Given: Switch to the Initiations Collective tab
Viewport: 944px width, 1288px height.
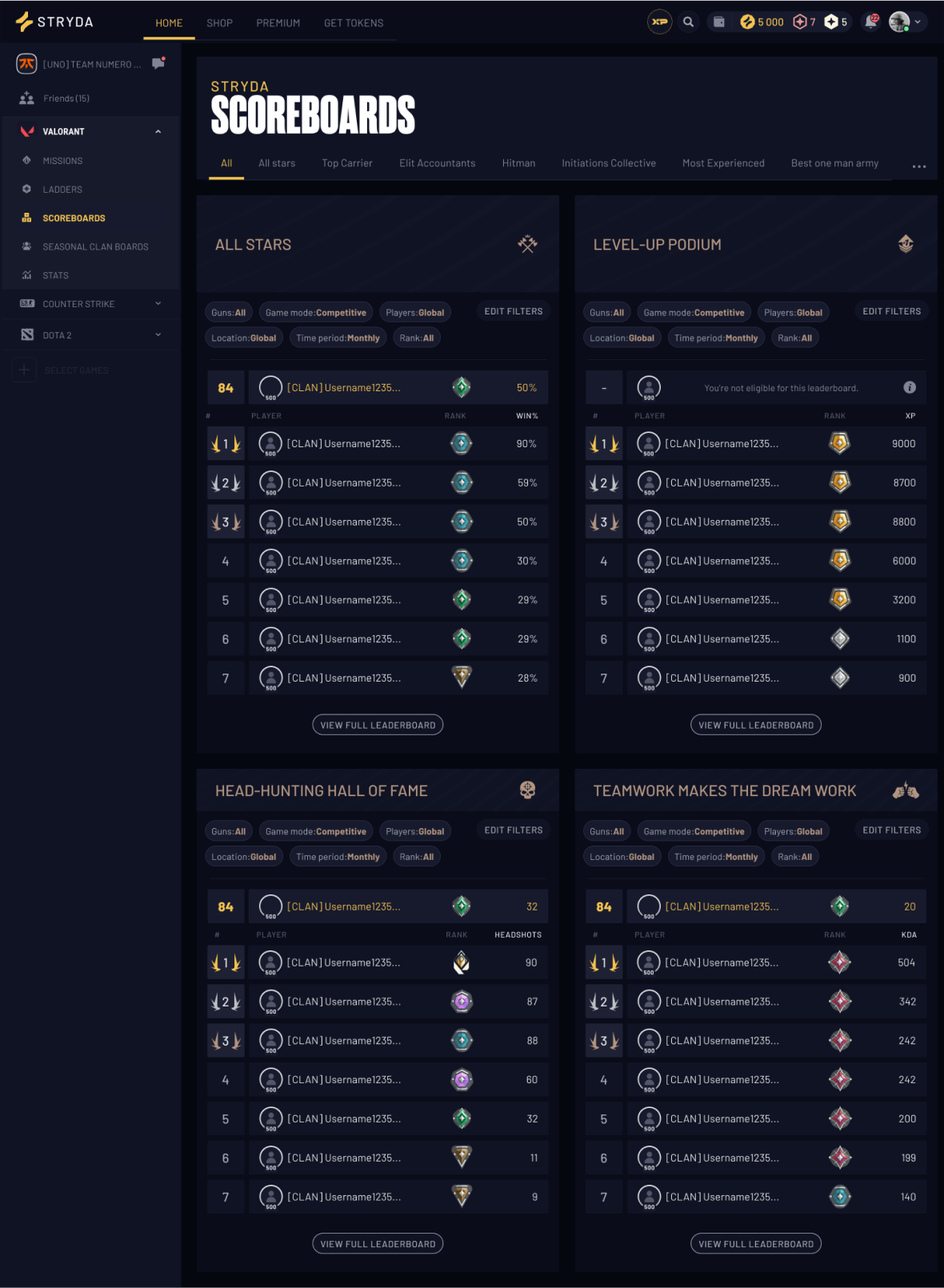Looking at the screenshot, I should click(x=609, y=163).
